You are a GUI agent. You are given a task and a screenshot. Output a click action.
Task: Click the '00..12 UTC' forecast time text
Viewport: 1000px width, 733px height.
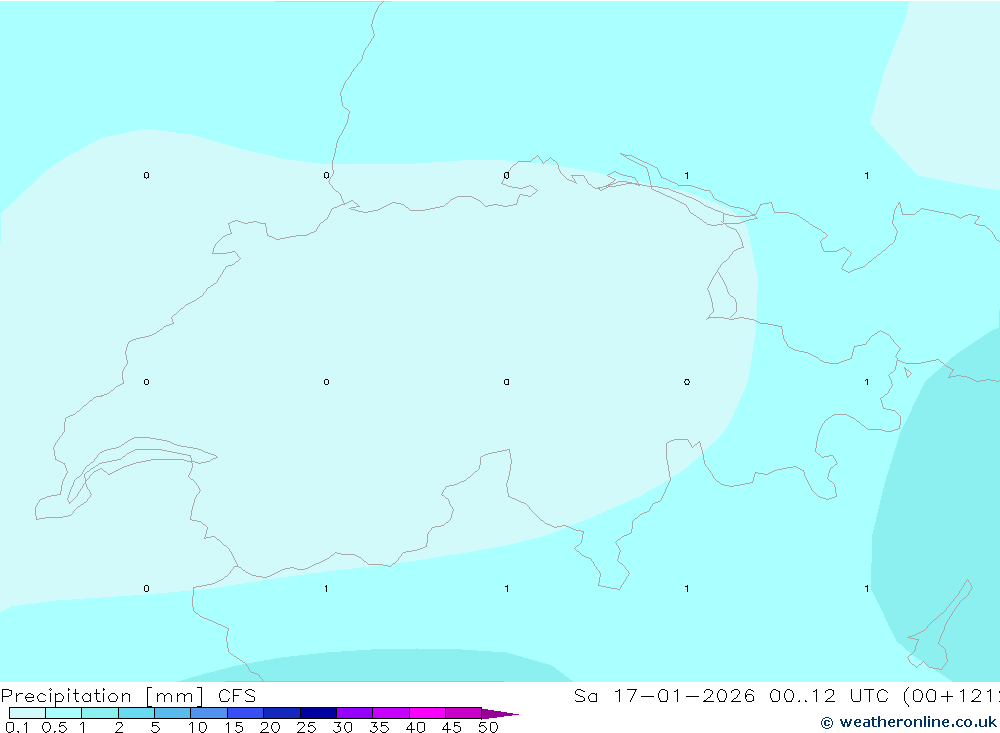point(829,695)
